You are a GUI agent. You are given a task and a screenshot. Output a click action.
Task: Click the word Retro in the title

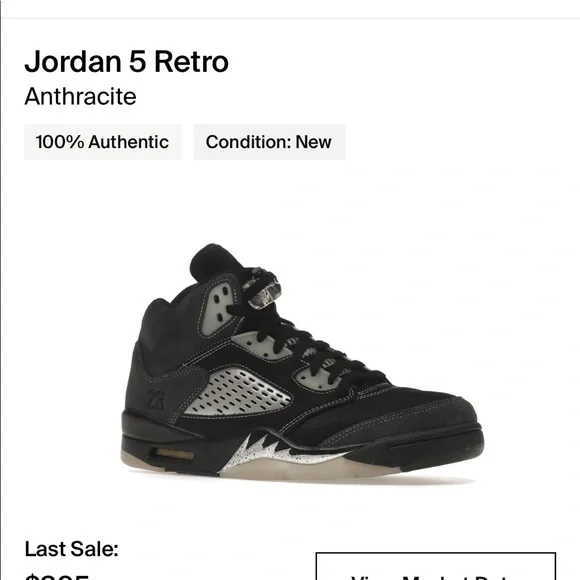click(x=191, y=61)
